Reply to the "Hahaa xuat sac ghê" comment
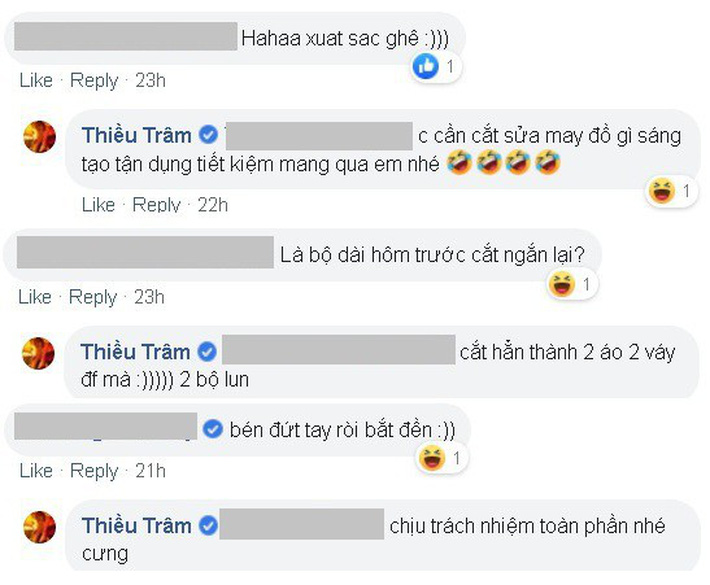 (94, 80)
